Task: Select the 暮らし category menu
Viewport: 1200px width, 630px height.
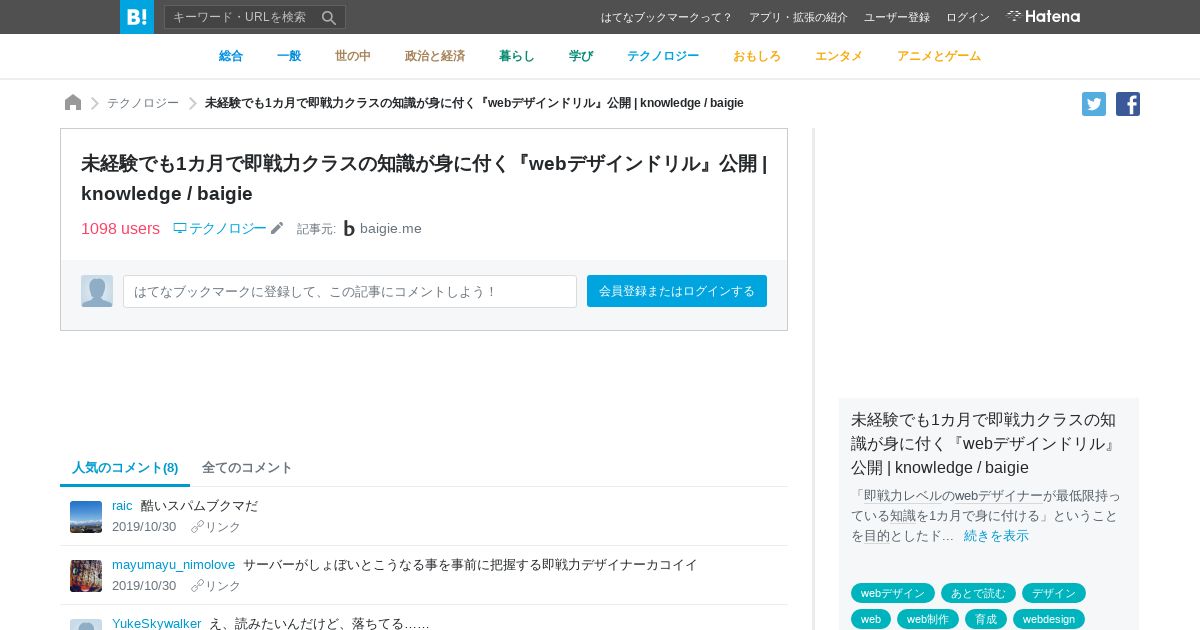Action: pyautogui.click(x=517, y=56)
